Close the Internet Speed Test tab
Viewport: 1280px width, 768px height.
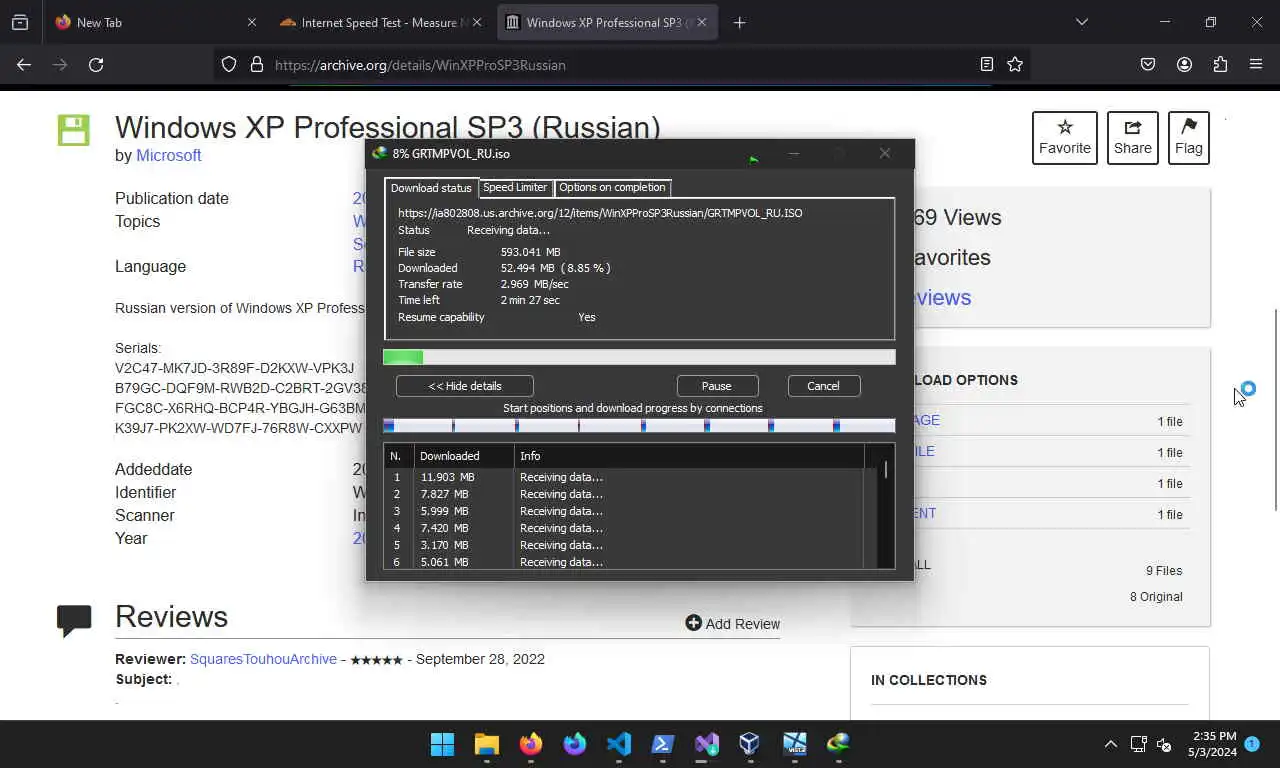pyautogui.click(x=476, y=22)
